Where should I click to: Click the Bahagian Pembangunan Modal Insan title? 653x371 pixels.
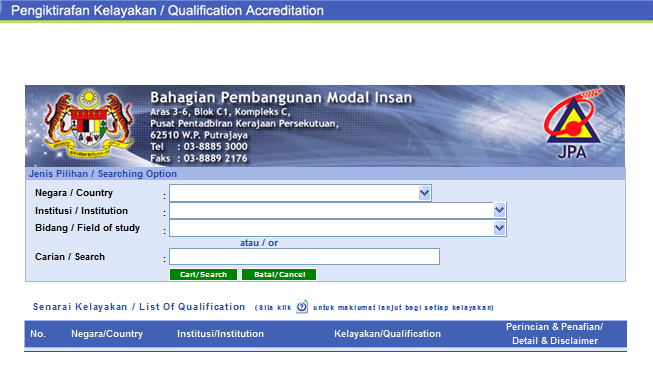[x=281, y=97]
